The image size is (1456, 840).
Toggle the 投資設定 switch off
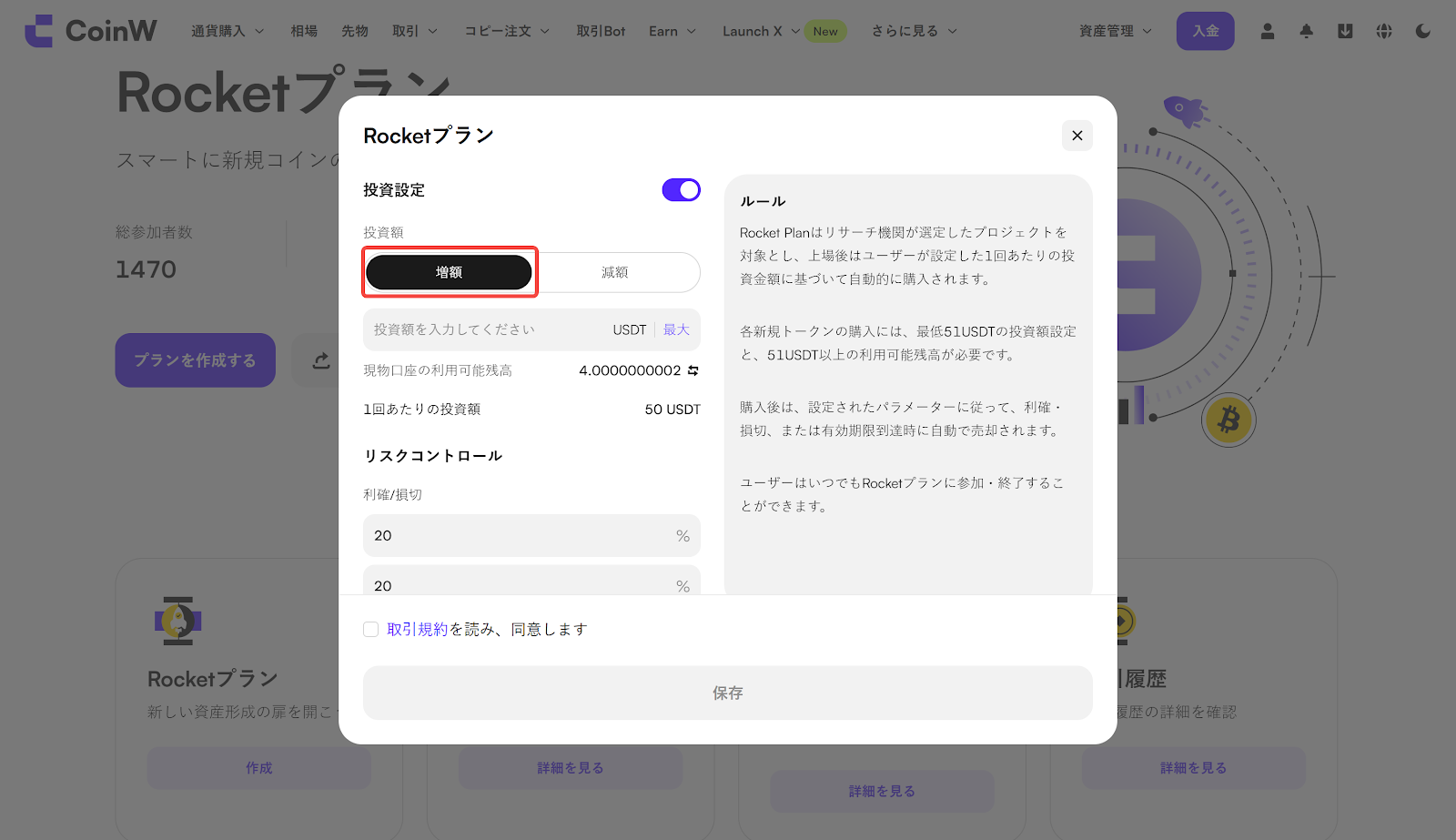click(x=681, y=189)
